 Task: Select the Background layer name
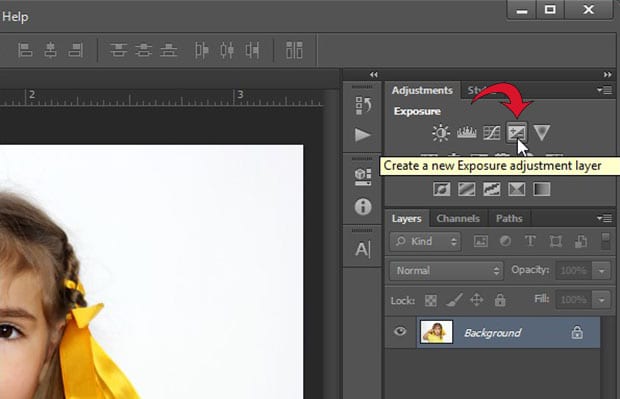coord(493,333)
